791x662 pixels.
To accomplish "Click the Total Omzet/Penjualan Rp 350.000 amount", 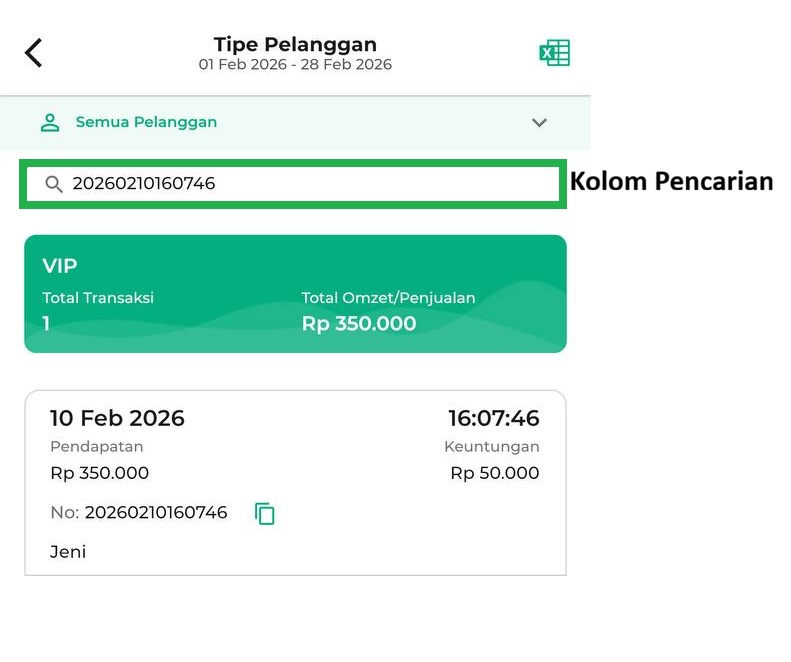I will point(359,324).
